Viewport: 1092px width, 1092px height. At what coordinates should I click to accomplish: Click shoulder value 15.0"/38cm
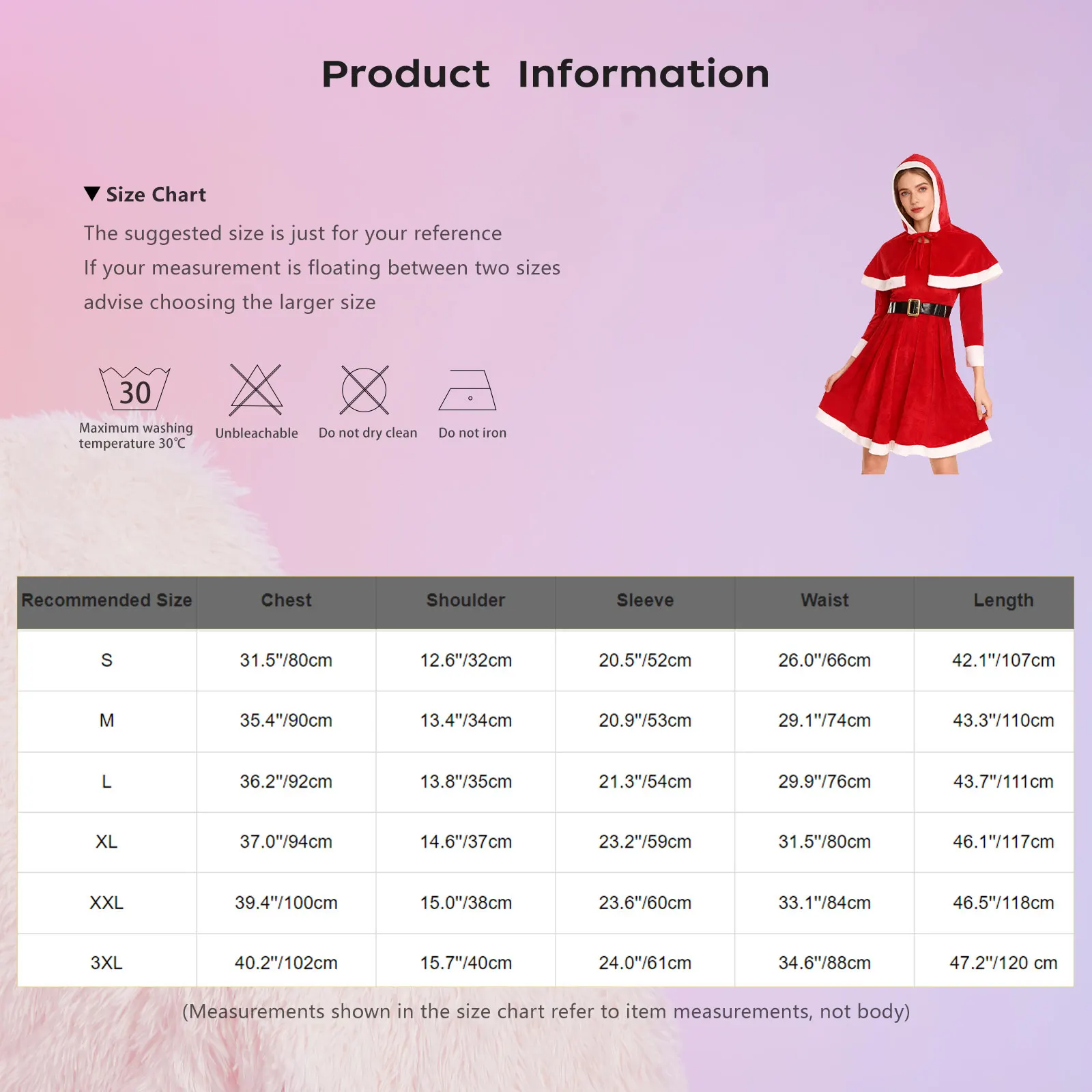[x=465, y=902]
